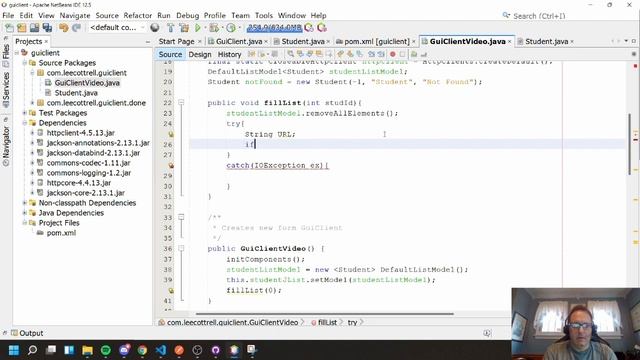
Task: Click the red Start Macro Recording icon
Action: pyautogui.click(x=393, y=54)
